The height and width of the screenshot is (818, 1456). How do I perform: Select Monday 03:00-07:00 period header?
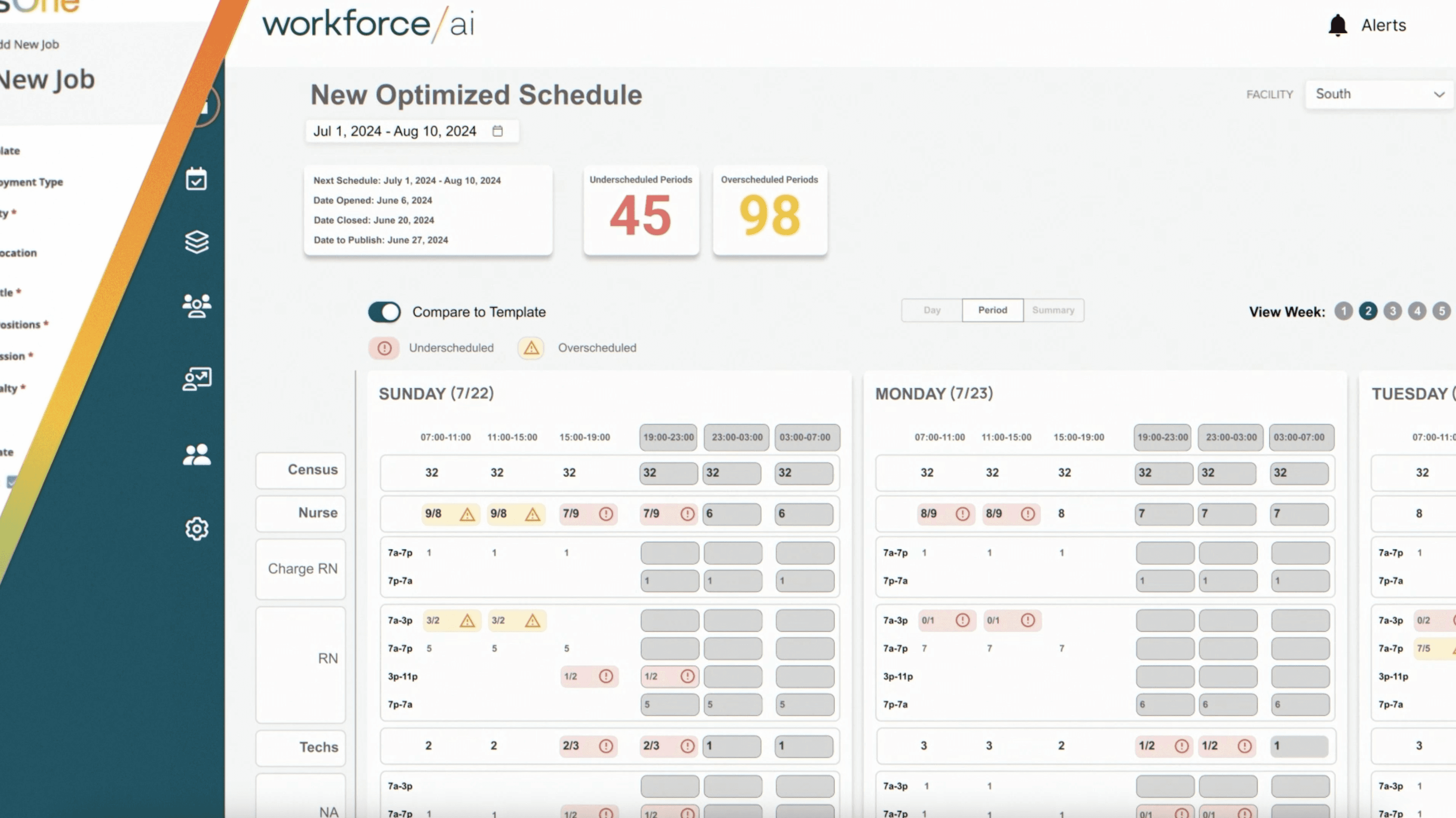[x=1302, y=437]
